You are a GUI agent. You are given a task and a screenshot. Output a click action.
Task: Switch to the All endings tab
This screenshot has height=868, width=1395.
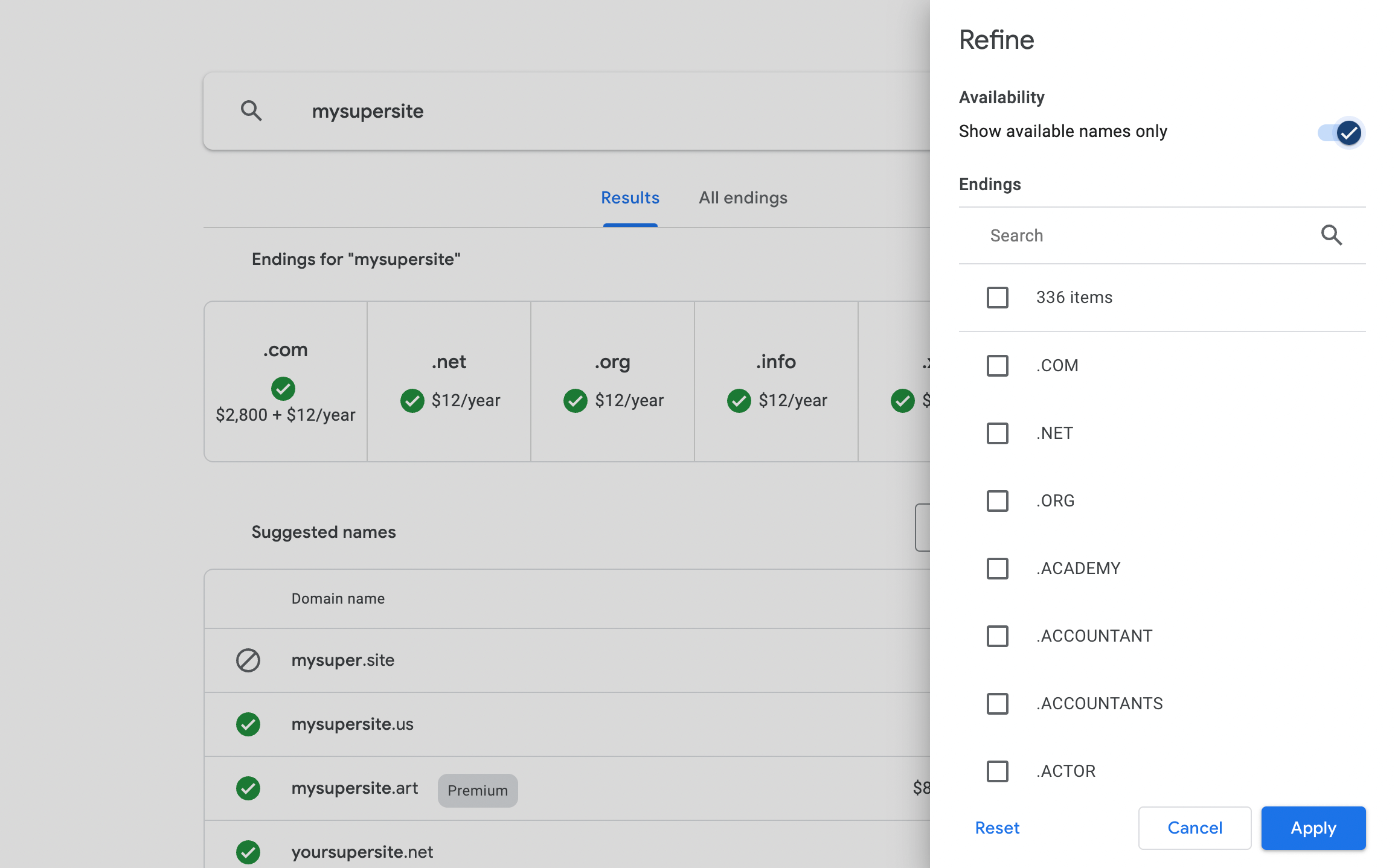click(x=743, y=197)
